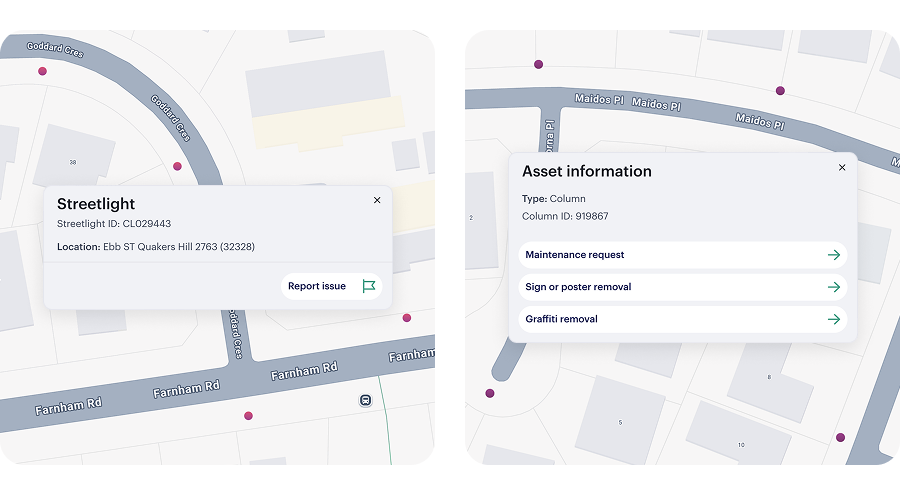Select purple asset dot above right Maidos Pl label
Viewport: 900px width, 495px height.
coord(780,91)
